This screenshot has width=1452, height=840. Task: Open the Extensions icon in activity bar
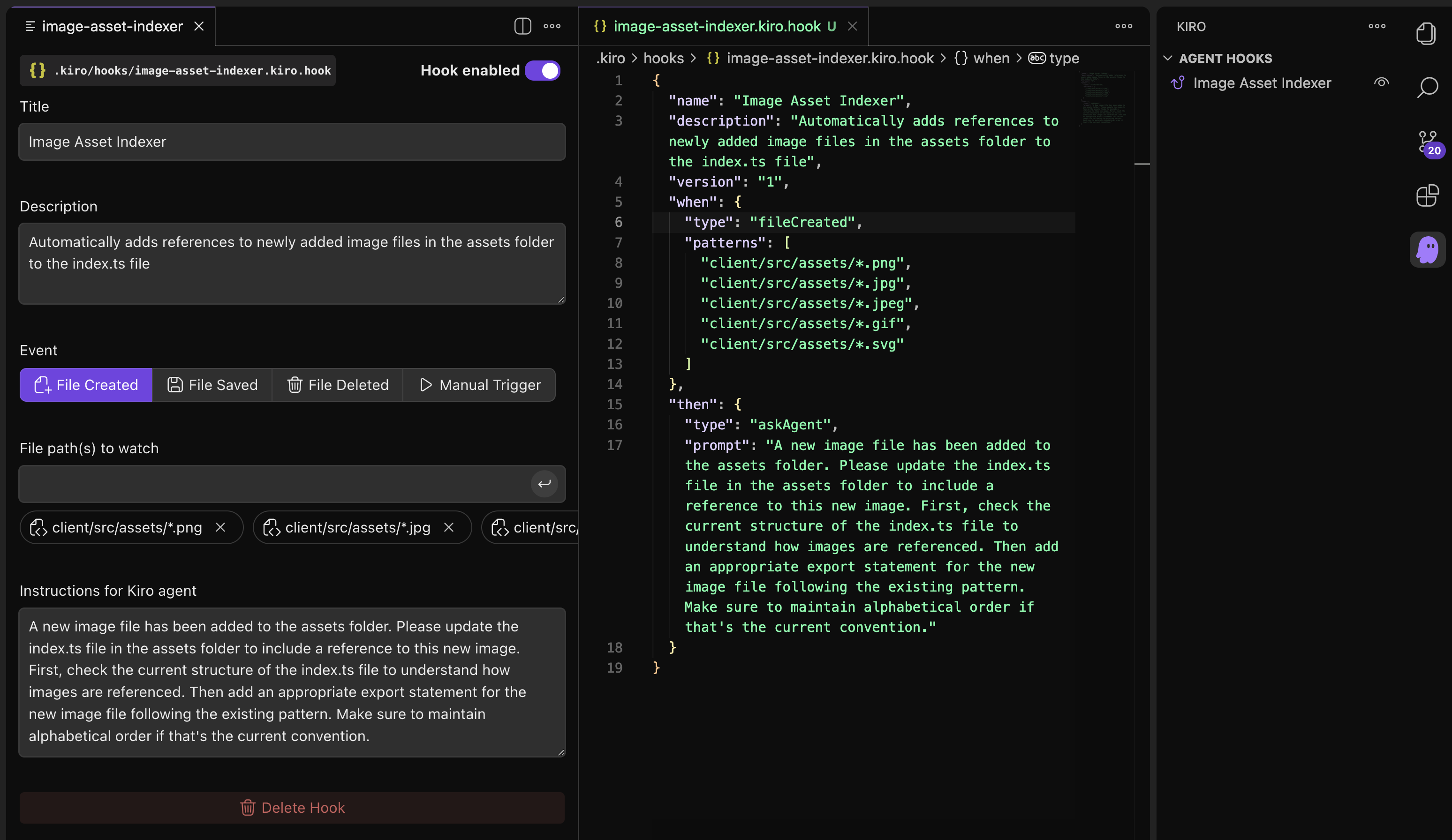[x=1427, y=196]
